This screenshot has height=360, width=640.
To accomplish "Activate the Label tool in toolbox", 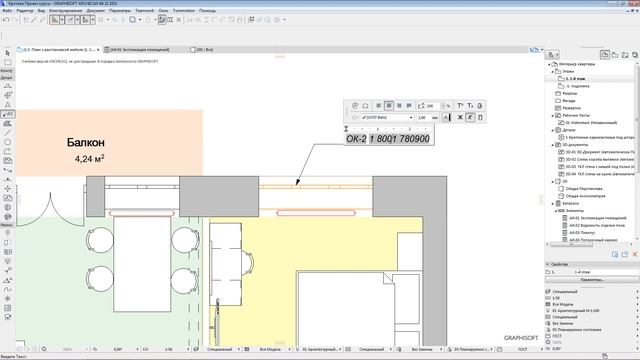I will pos(7,114).
